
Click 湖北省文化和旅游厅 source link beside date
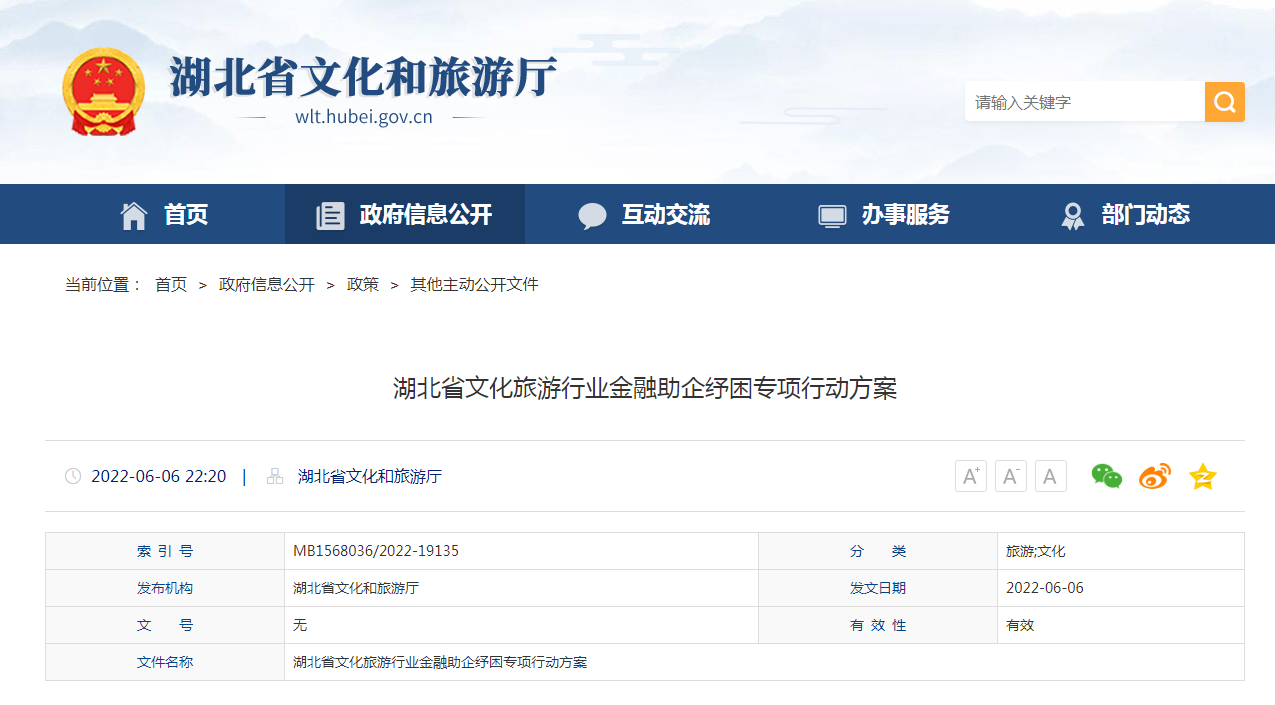pos(370,476)
